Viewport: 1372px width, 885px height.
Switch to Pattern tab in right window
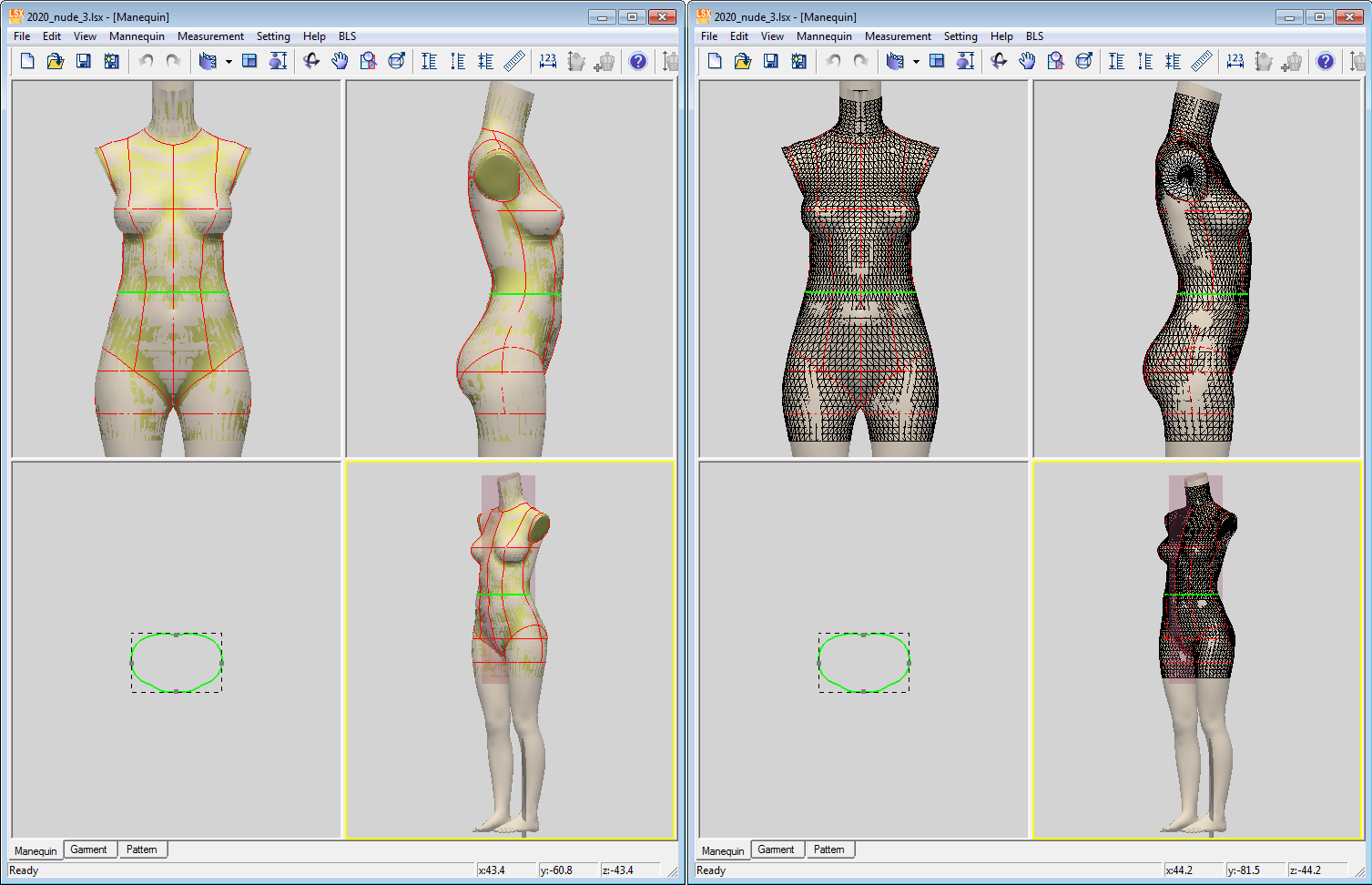pyautogui.click(x=828, y=849)
